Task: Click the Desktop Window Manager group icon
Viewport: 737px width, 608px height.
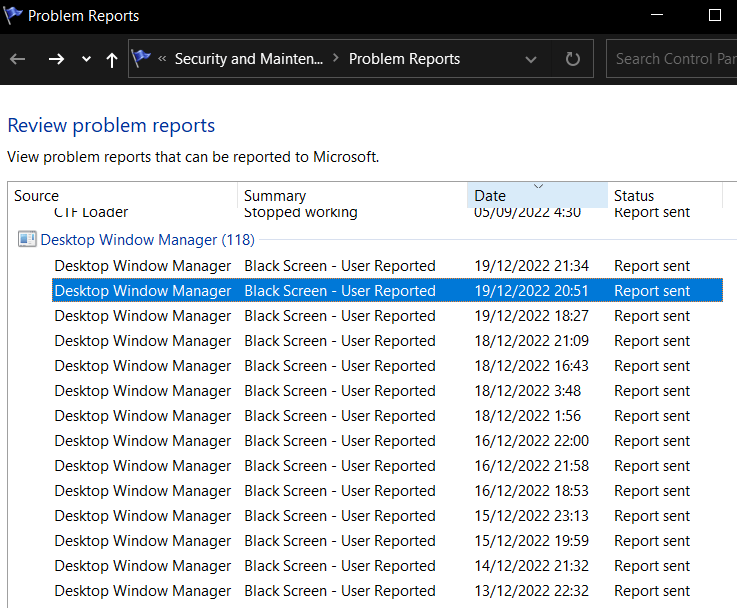Action: 27,239
